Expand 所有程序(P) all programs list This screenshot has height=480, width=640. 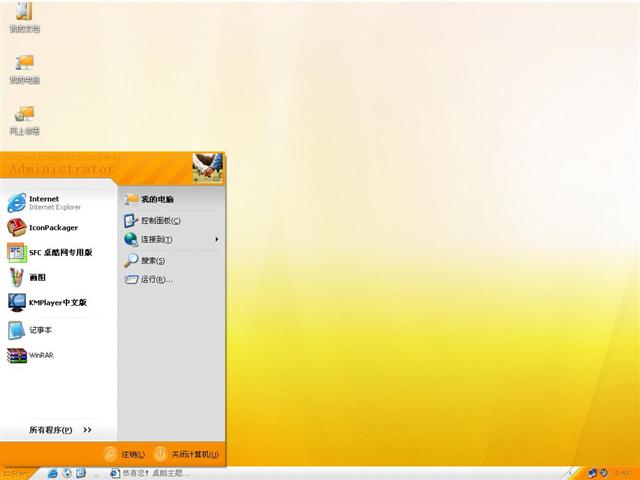(60, 430)
